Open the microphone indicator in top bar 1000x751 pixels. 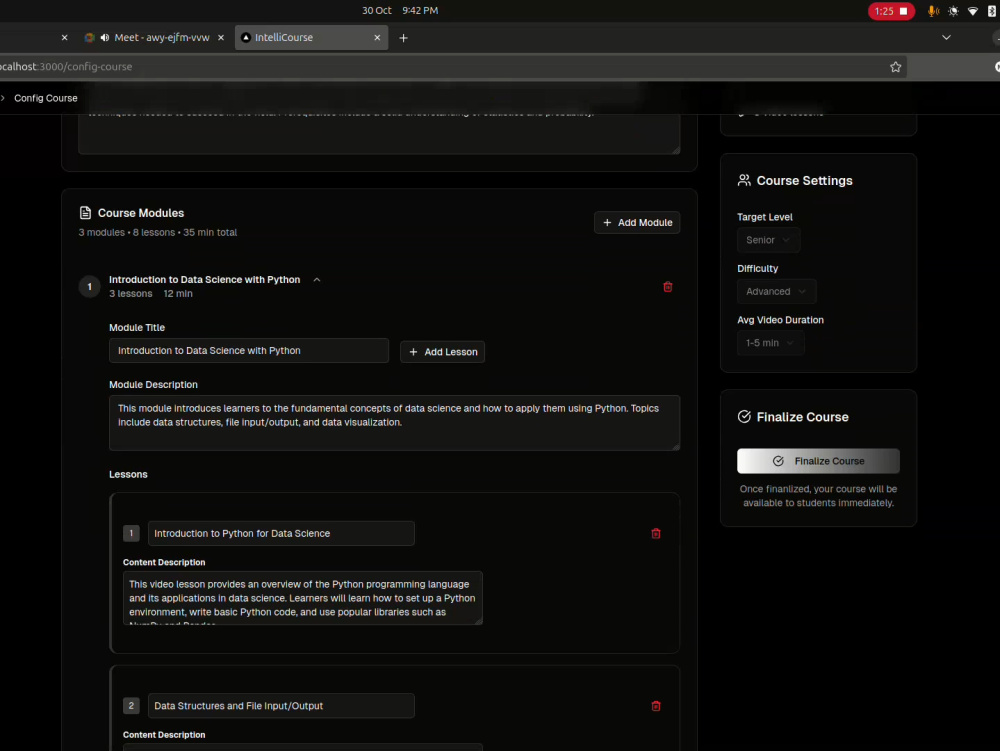[932, 11]
